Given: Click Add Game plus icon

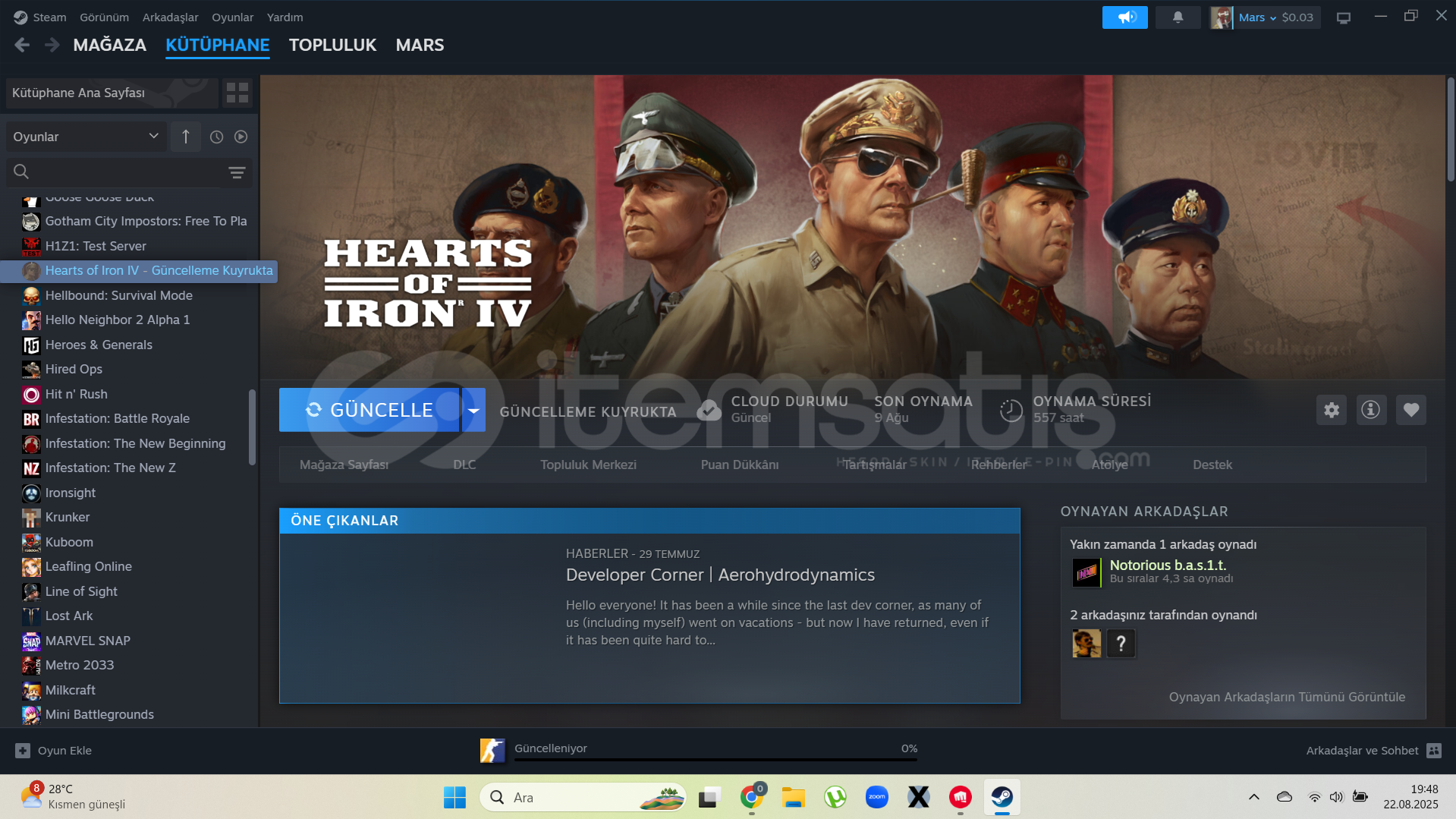Looking at the screenshot, I should (x=23, y=751).
